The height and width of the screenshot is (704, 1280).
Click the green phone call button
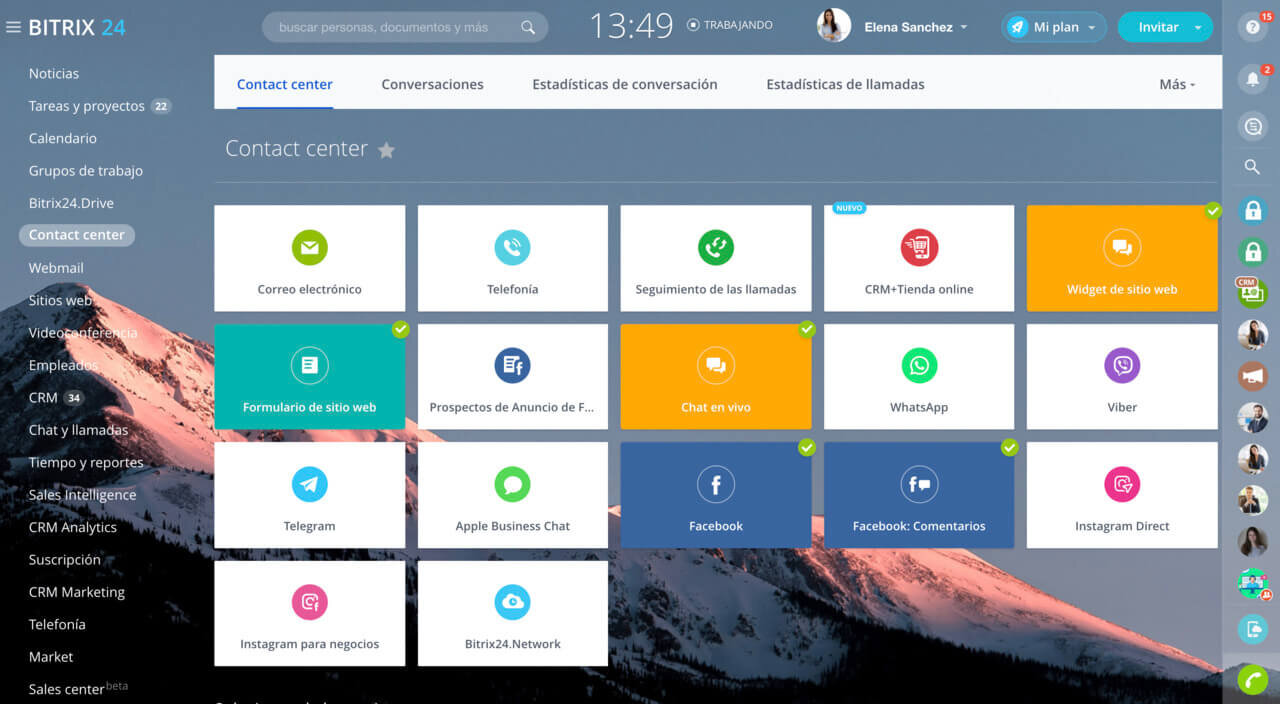pos(1251,680)
